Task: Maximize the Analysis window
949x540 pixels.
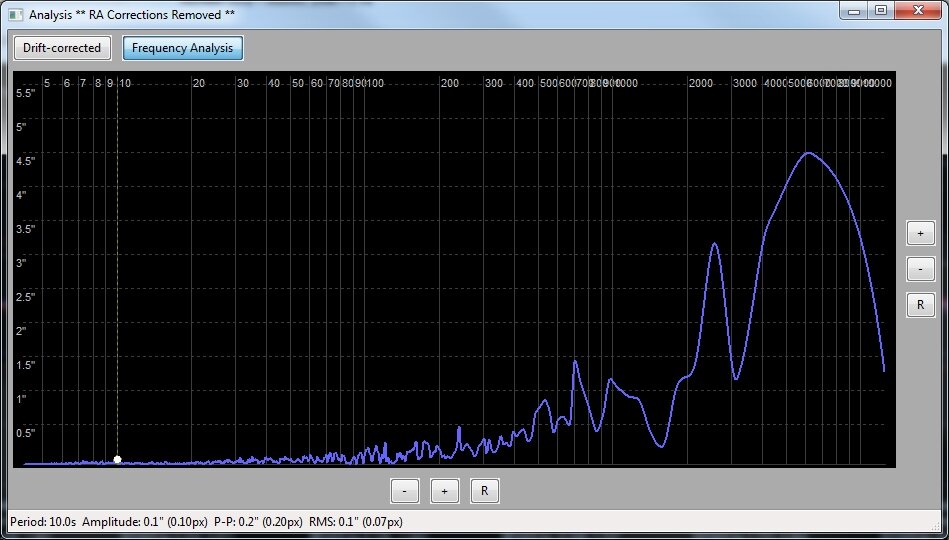Action: (881, 11)
